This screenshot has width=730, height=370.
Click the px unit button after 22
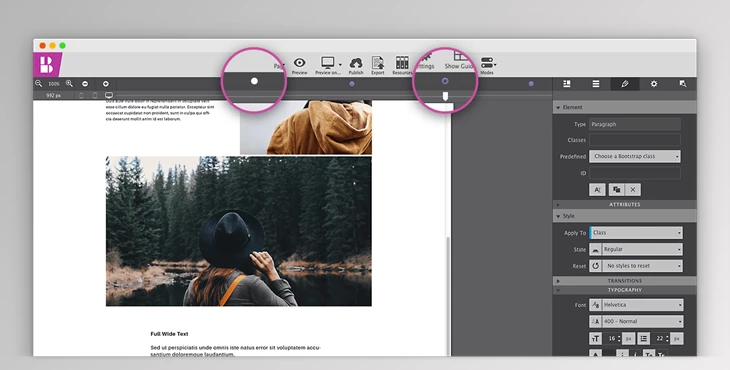pos(676,339)
